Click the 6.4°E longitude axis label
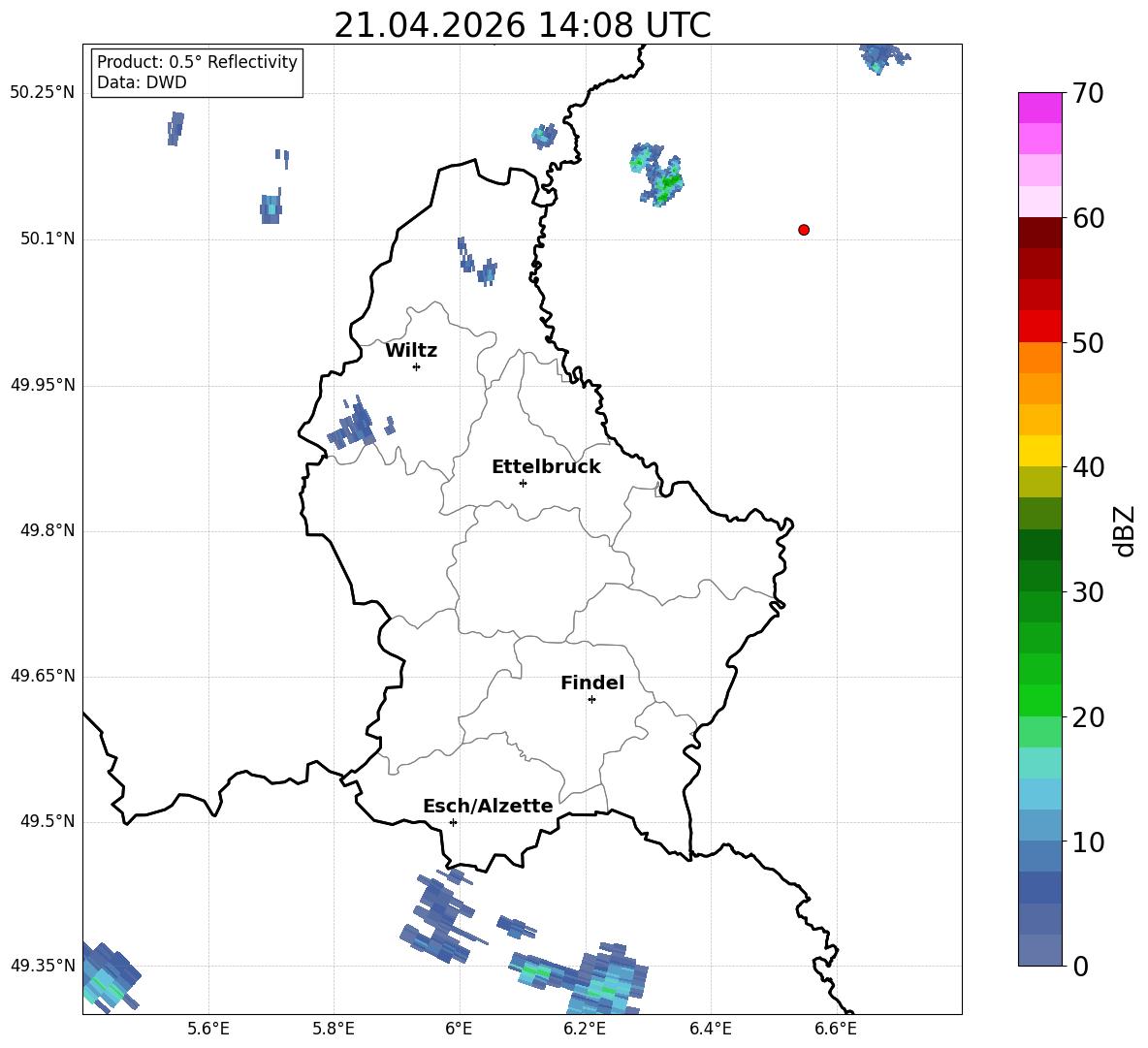 710,1029
